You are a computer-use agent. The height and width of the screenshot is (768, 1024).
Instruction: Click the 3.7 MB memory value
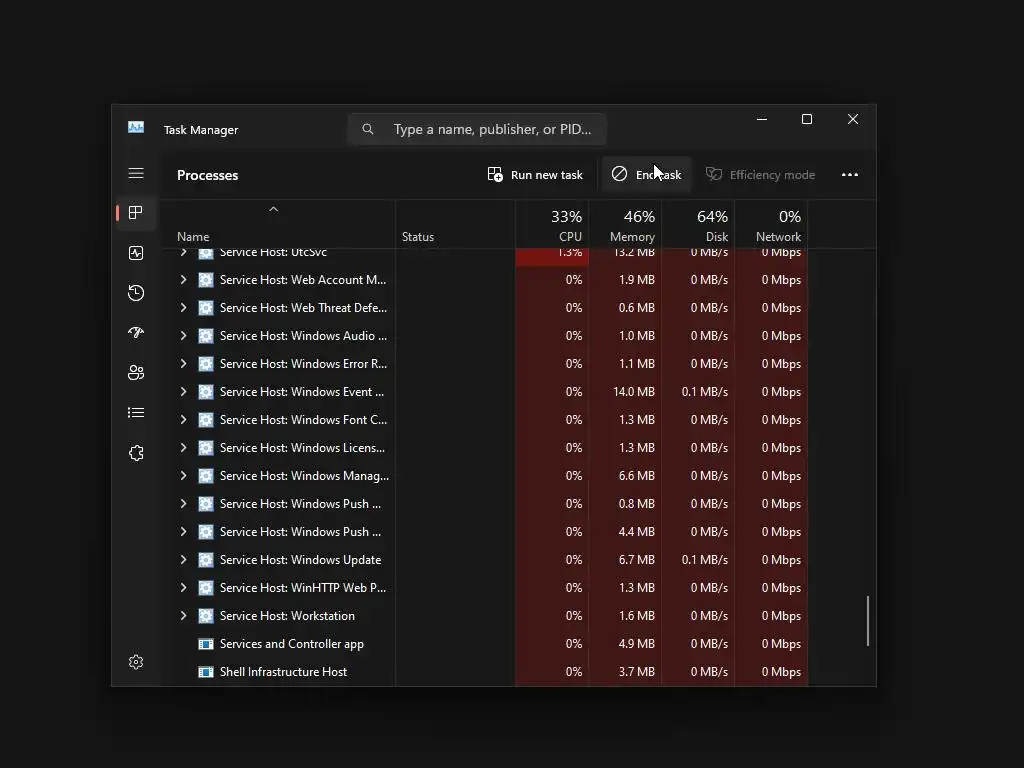click(637, 672)
